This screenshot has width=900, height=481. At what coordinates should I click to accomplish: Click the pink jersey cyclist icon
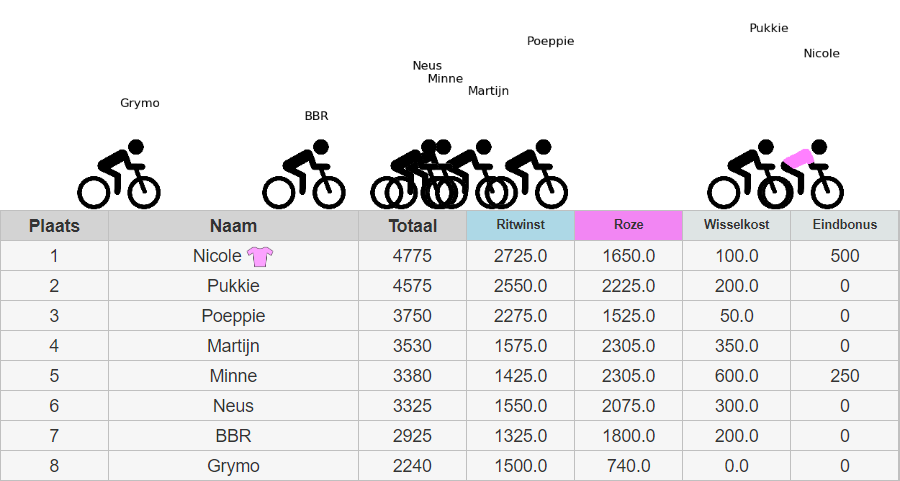(x=802, y=174)
